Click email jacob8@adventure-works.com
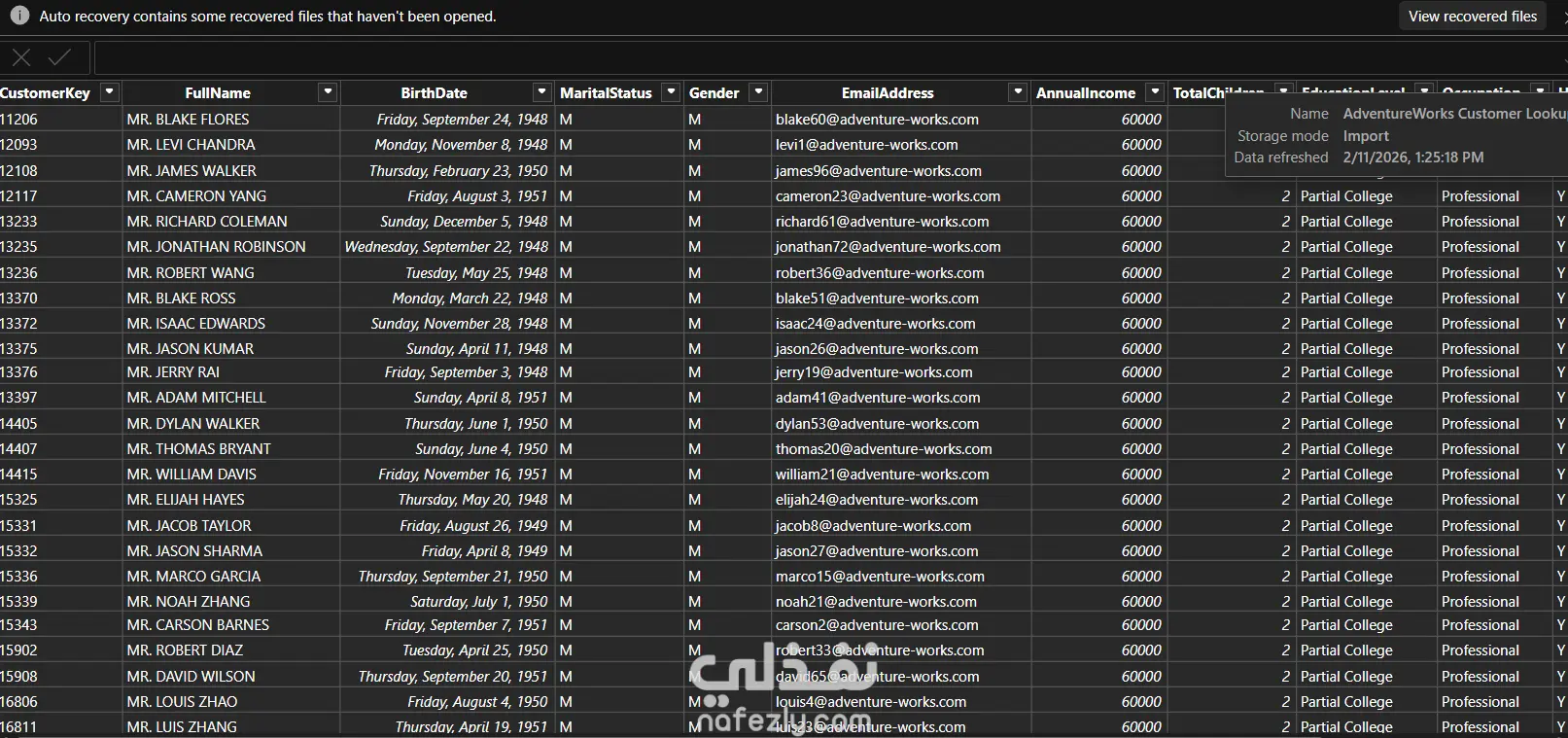 coord(873,525)
